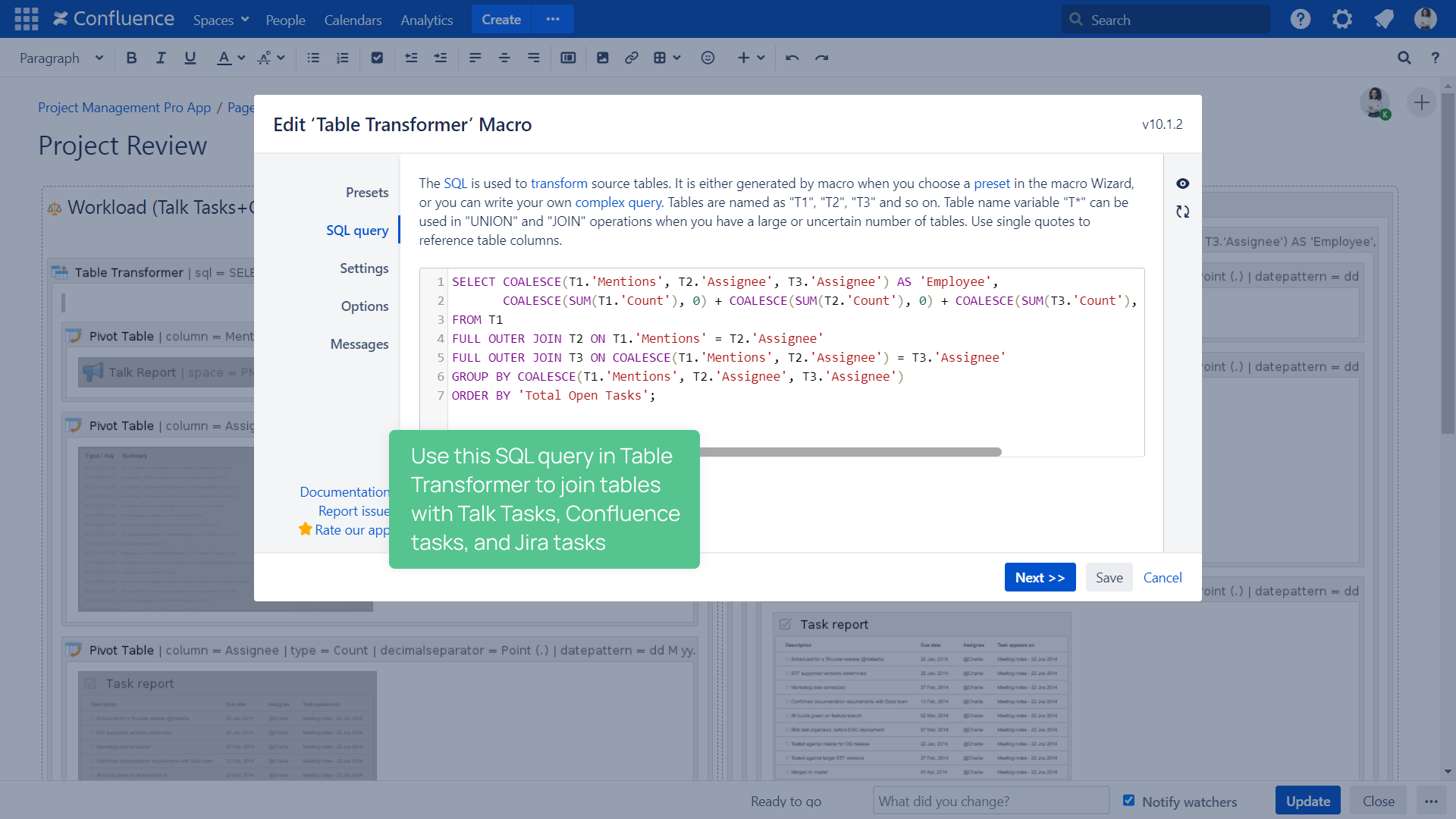Insert an image or file
1456x819 pixels.
pos(603,58)
